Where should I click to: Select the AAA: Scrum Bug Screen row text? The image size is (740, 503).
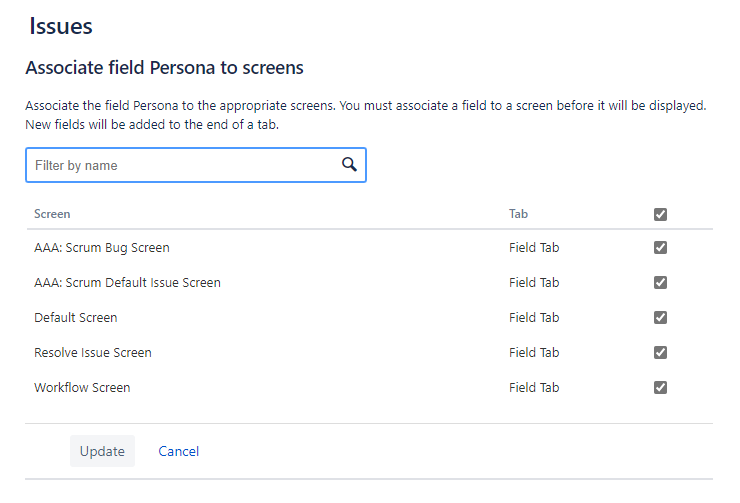[101, 248]
